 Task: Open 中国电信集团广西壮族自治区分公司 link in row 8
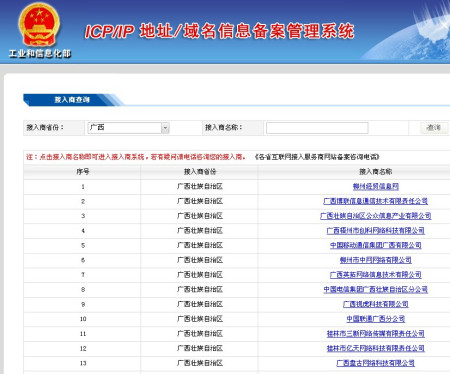click(x=376, y=289)
